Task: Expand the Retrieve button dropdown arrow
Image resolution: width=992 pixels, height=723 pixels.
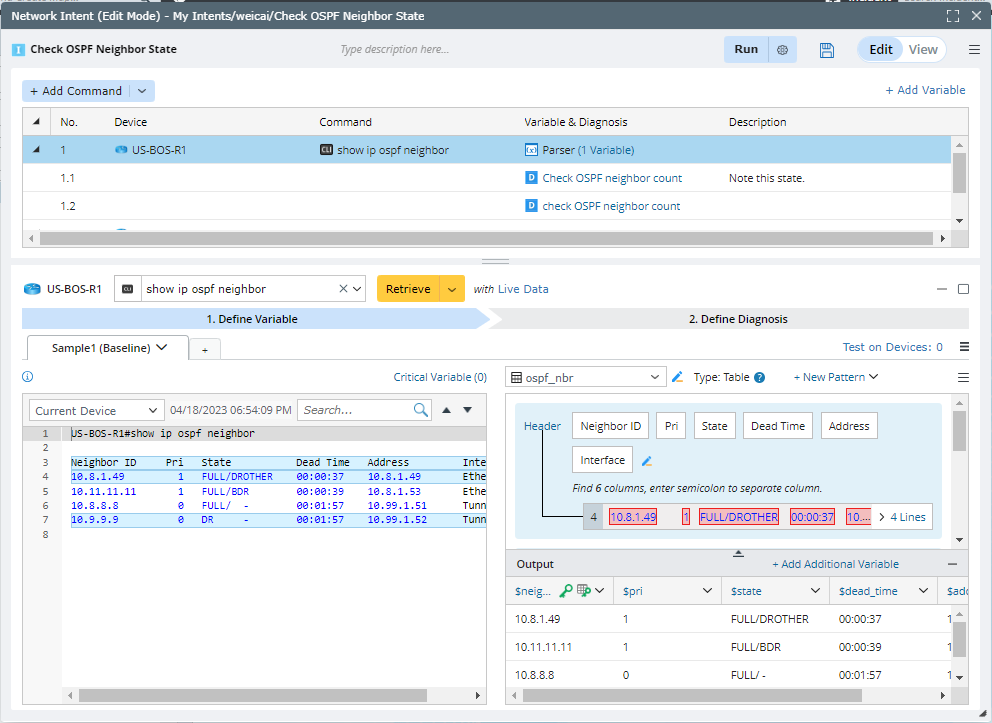Action: click(x=453, y=289)
